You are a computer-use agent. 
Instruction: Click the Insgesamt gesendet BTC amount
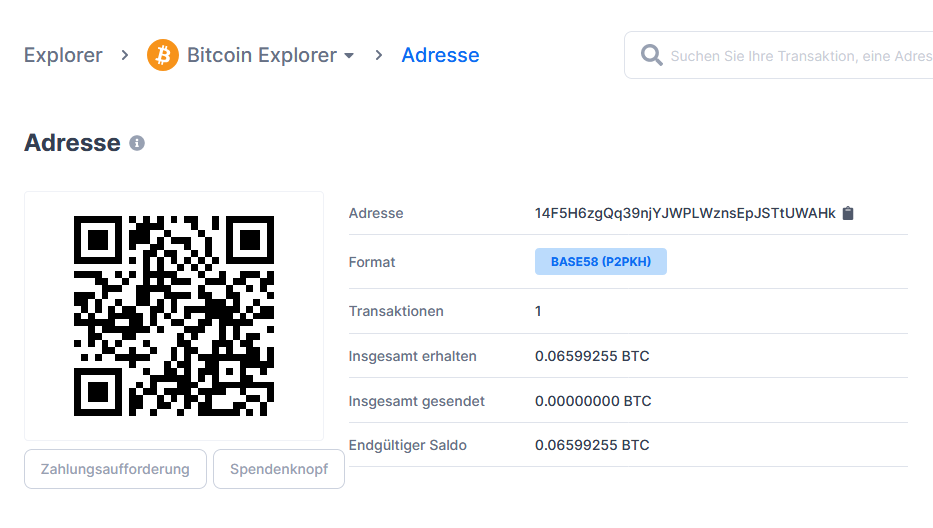(592, 401)
